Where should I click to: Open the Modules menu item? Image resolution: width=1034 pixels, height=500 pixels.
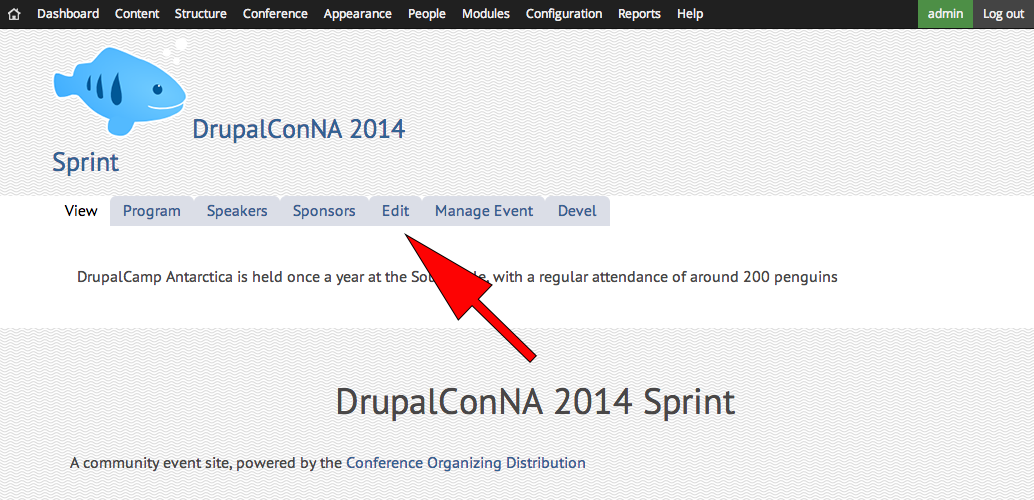tap(485, 14)
